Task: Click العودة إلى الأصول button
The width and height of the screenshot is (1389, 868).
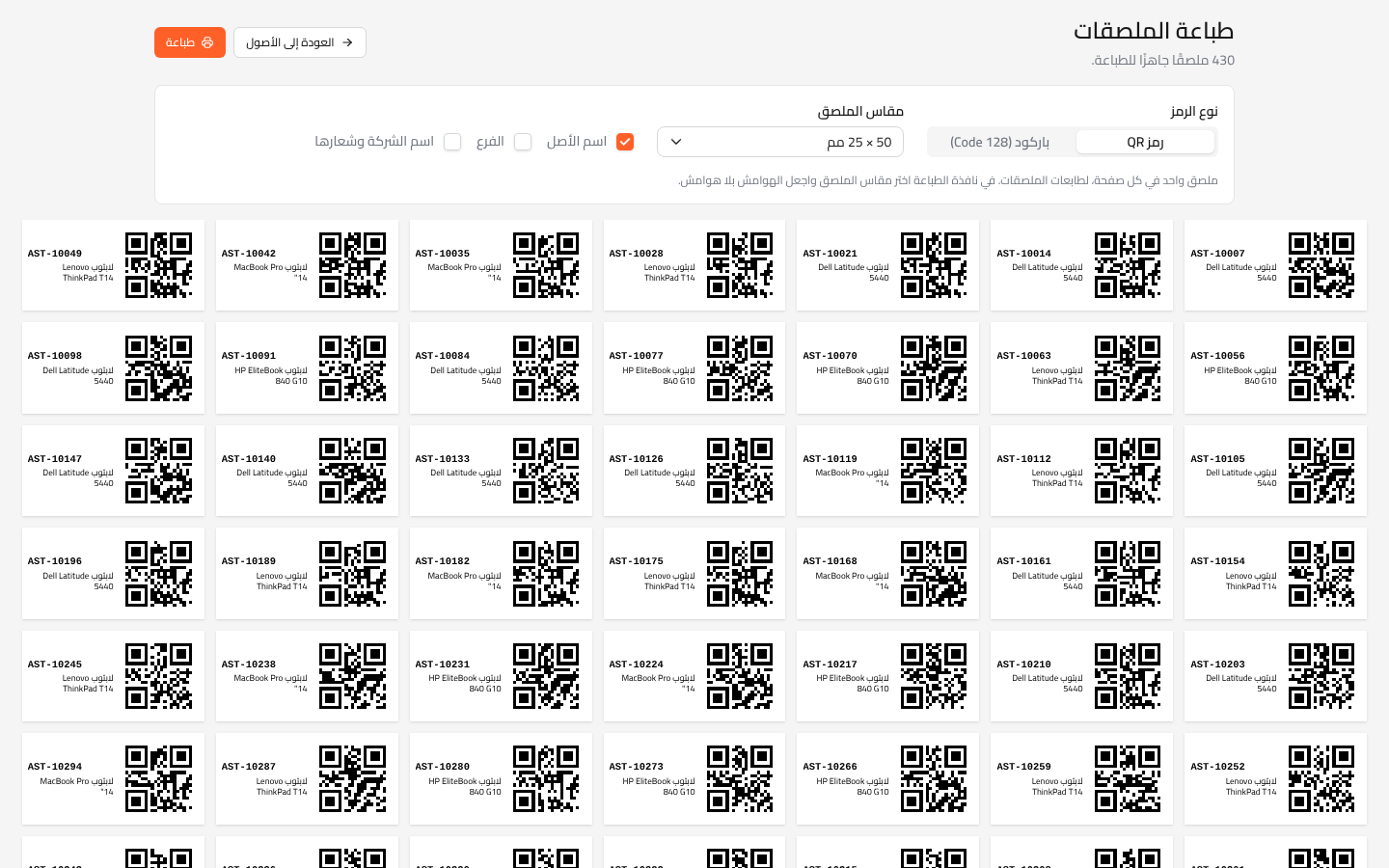Action: click(300, 42)
